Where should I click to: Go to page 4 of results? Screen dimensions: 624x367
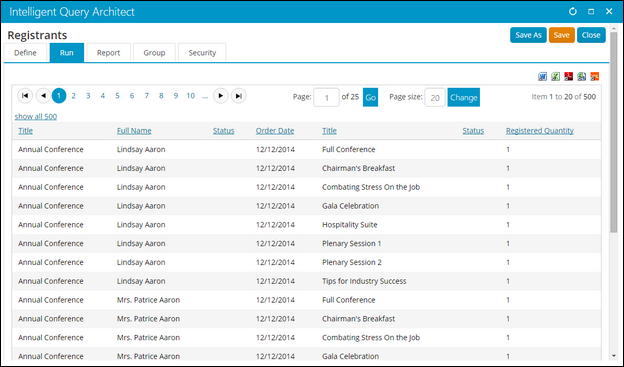pyautogui.click(x=103, y=96)
